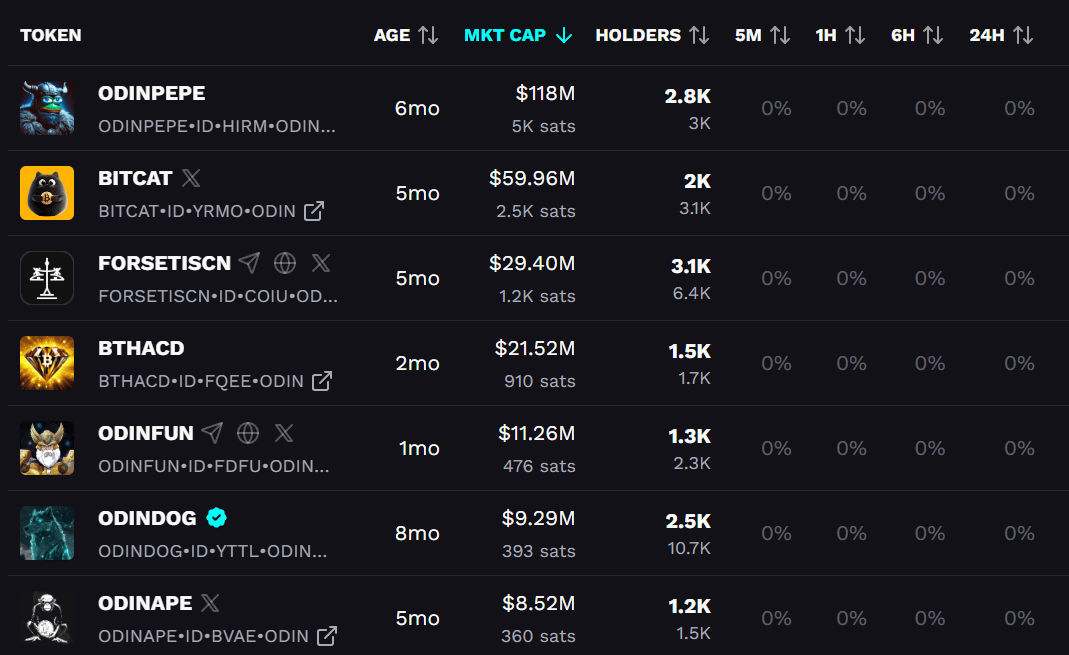Screen dimensions: 1069x655
Task: Sort by 5M change column
Action: [x=763, y=35]
